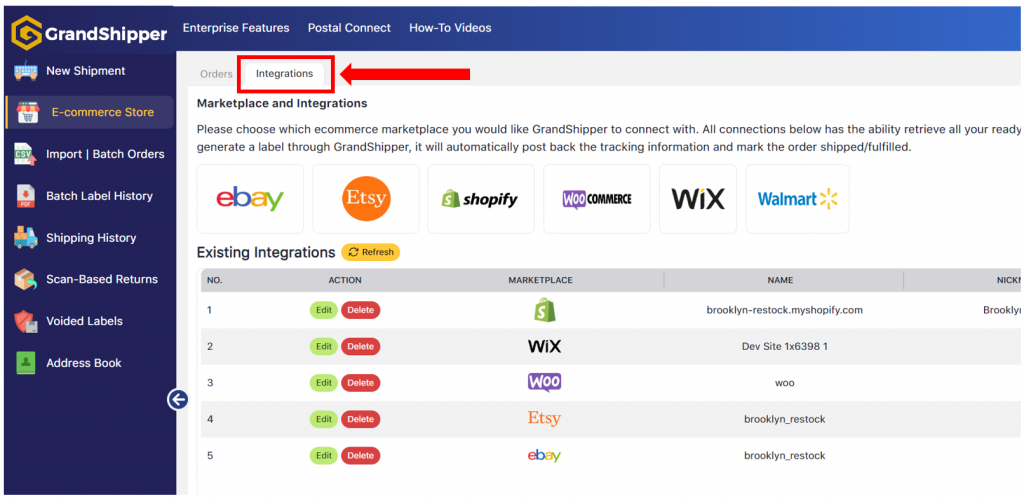Click the GrandShipper logo
The width and height of the screenshot is (1024, 498).
point(89,33)
